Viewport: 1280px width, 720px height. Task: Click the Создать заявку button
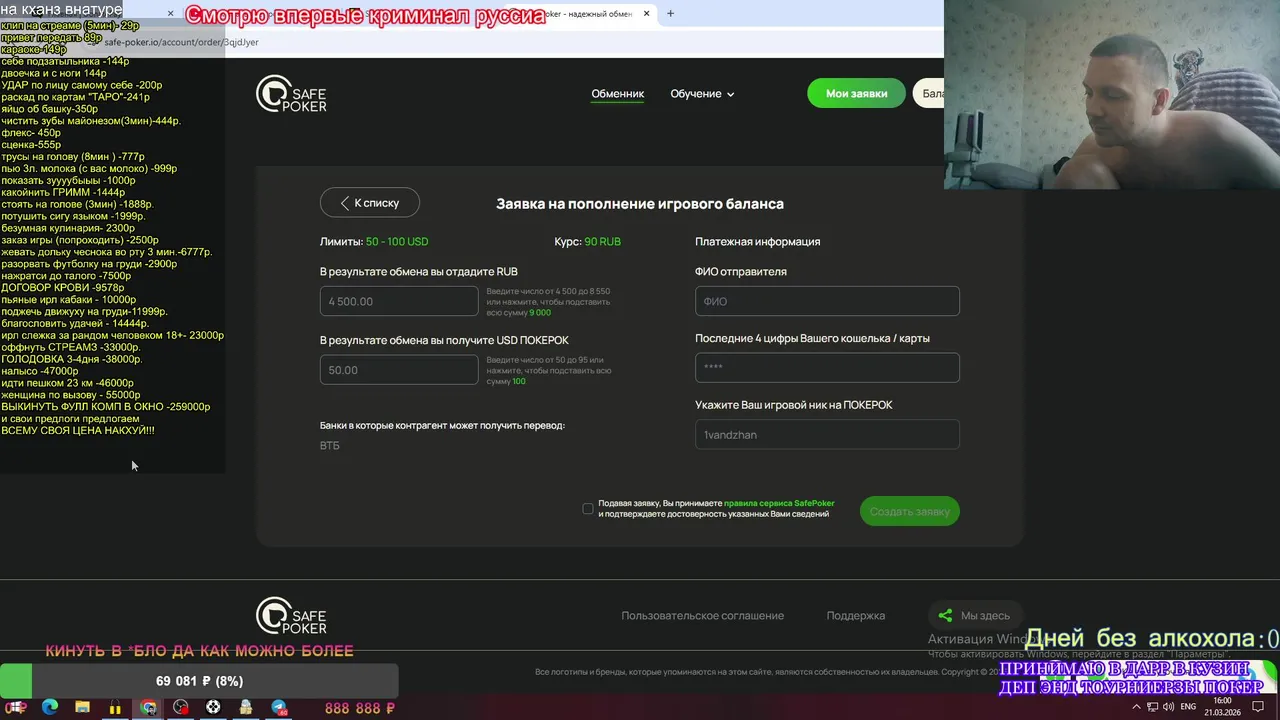click(910, 511)
